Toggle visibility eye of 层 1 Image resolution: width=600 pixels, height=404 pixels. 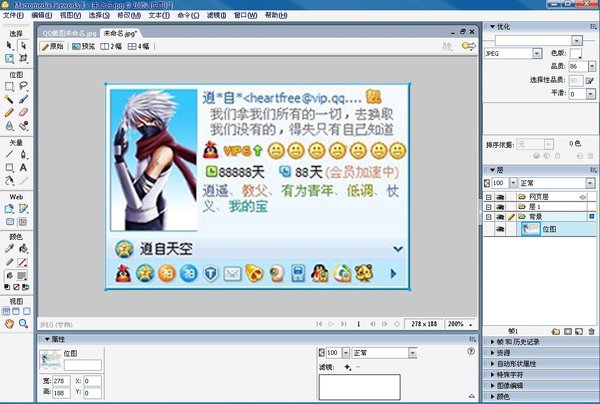500,207
